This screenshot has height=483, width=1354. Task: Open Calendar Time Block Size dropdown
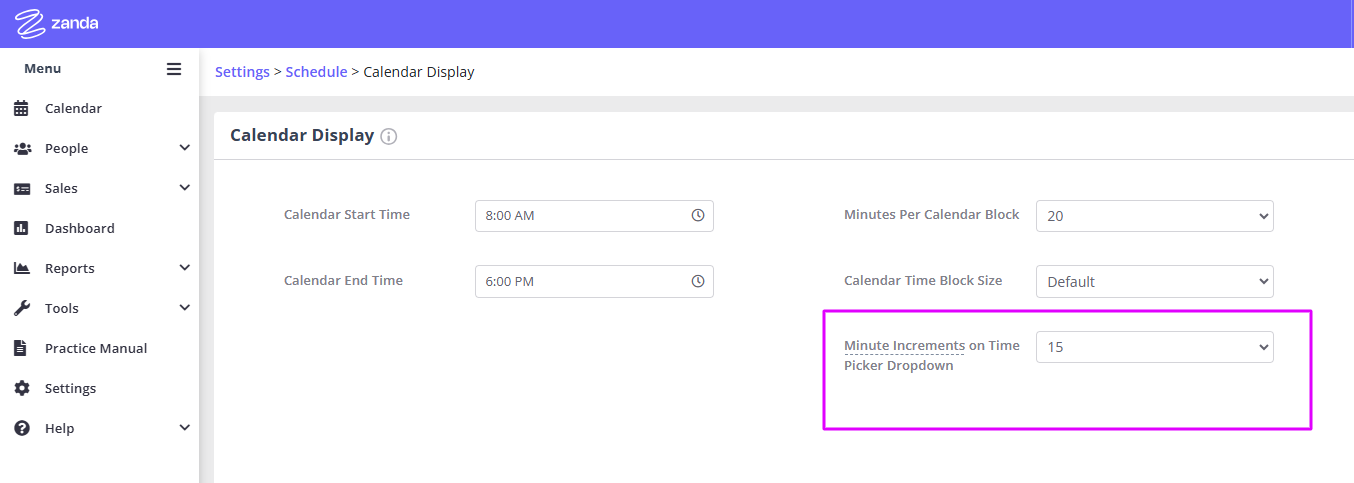pyautogui.click(x=1154, y=281)
